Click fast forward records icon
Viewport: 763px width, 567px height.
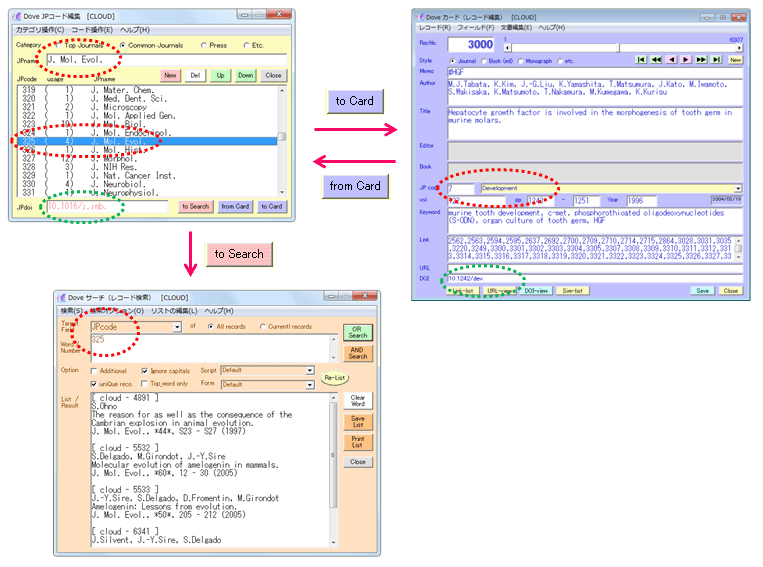(701, 60)
